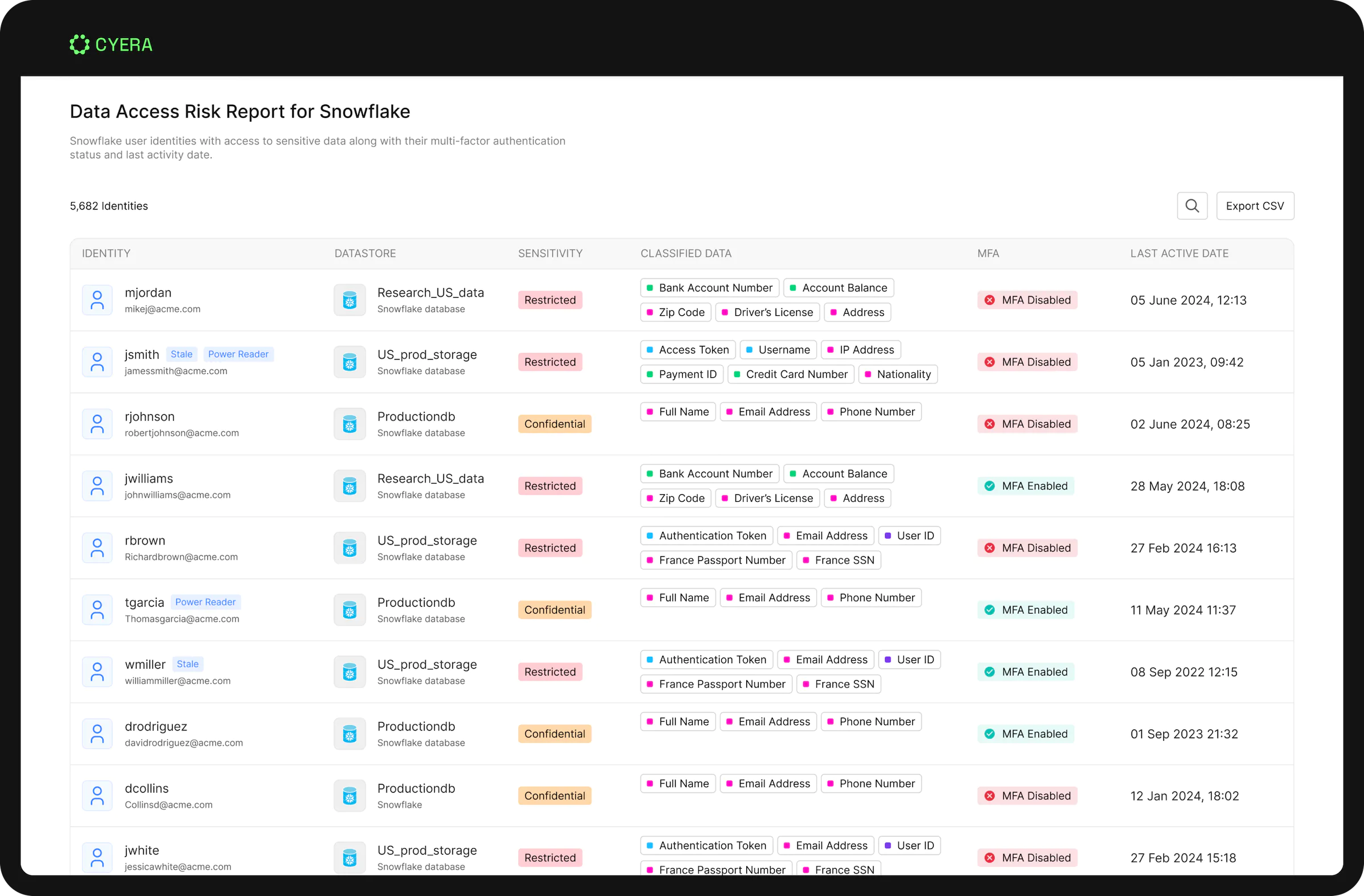Click the Snowflake database icon beside Productiondb

(350, 423)
